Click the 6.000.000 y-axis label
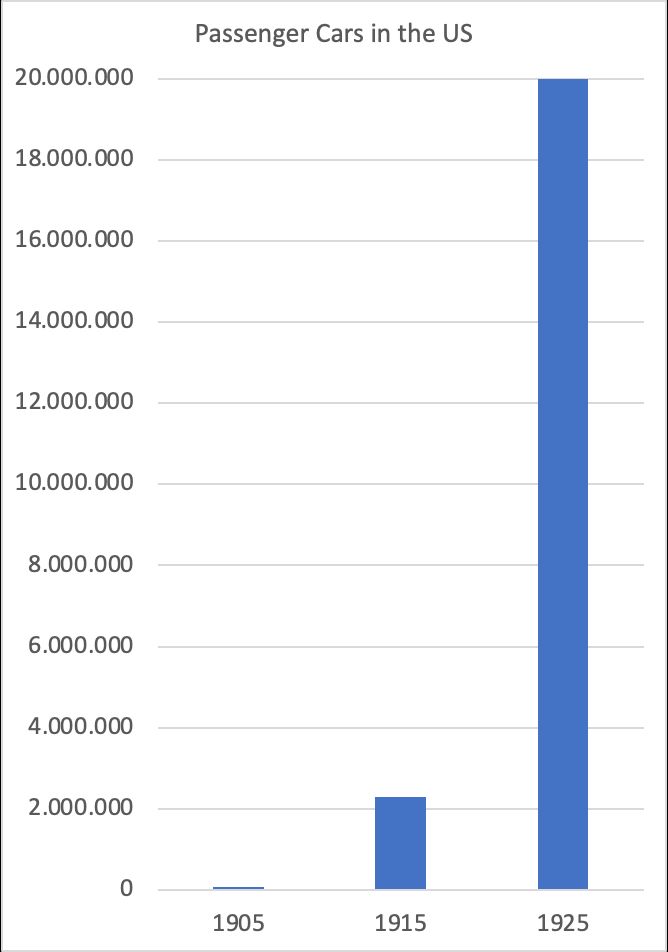 coord(82,646)
